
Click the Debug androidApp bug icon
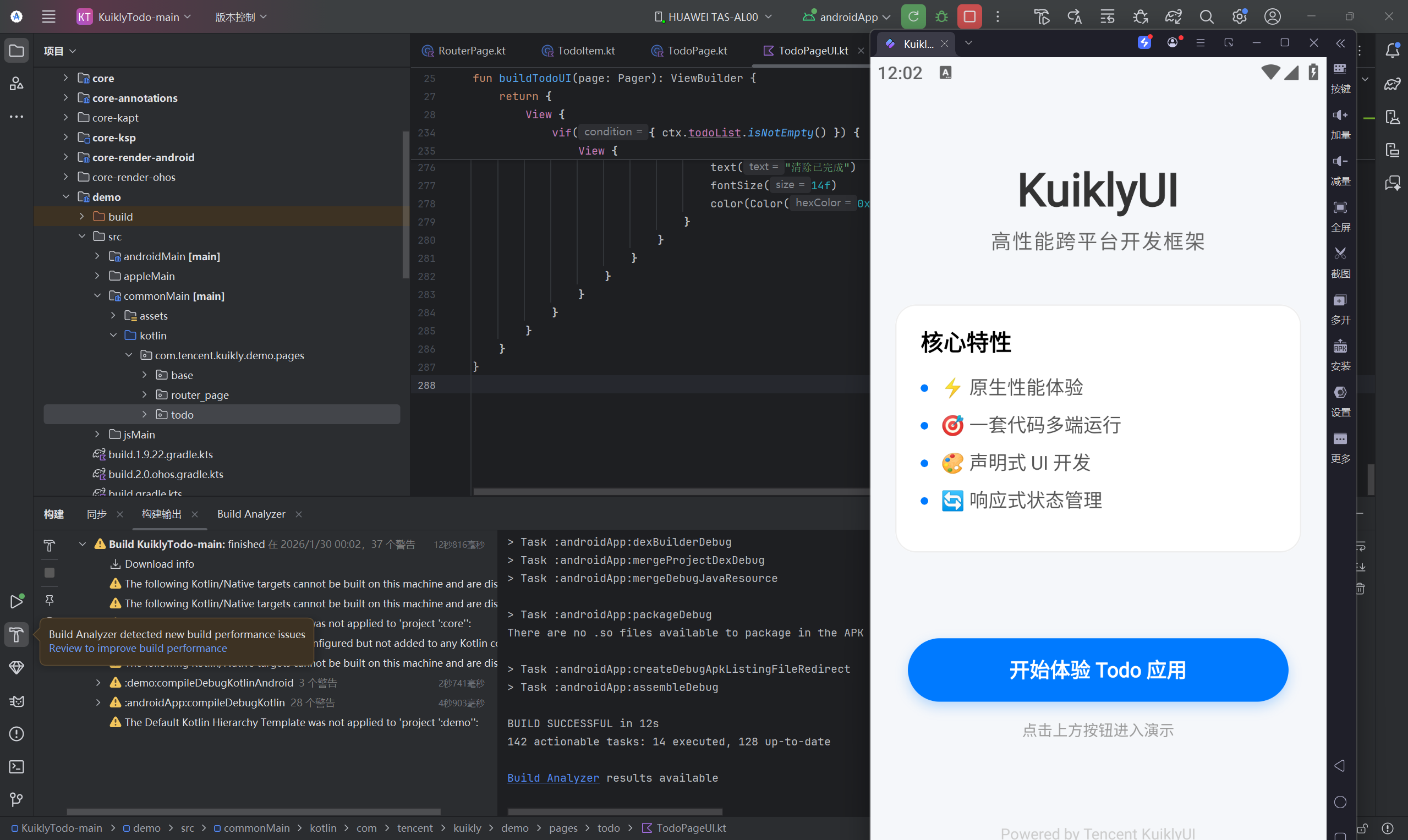941,17
